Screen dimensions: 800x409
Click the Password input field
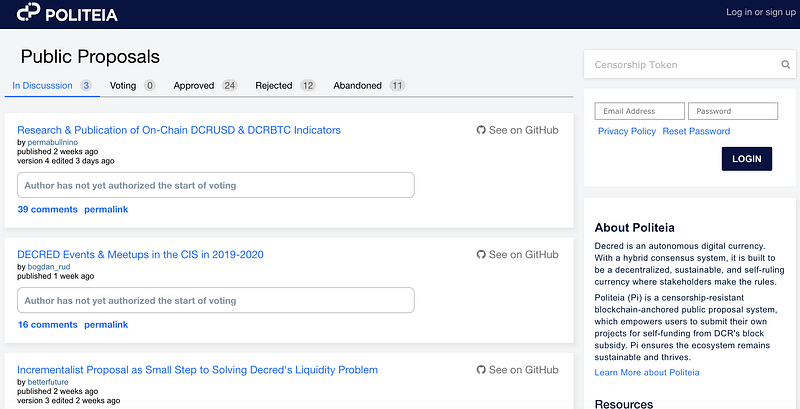[733, 111]
